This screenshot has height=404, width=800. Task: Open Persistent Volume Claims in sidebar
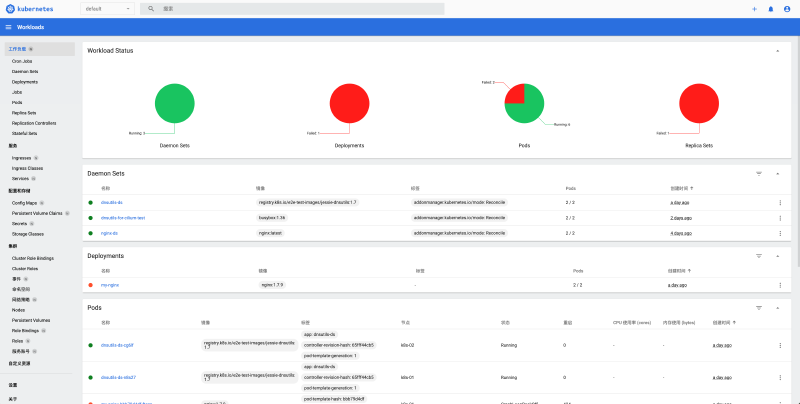pyautogui.click(x=37, y=212)
